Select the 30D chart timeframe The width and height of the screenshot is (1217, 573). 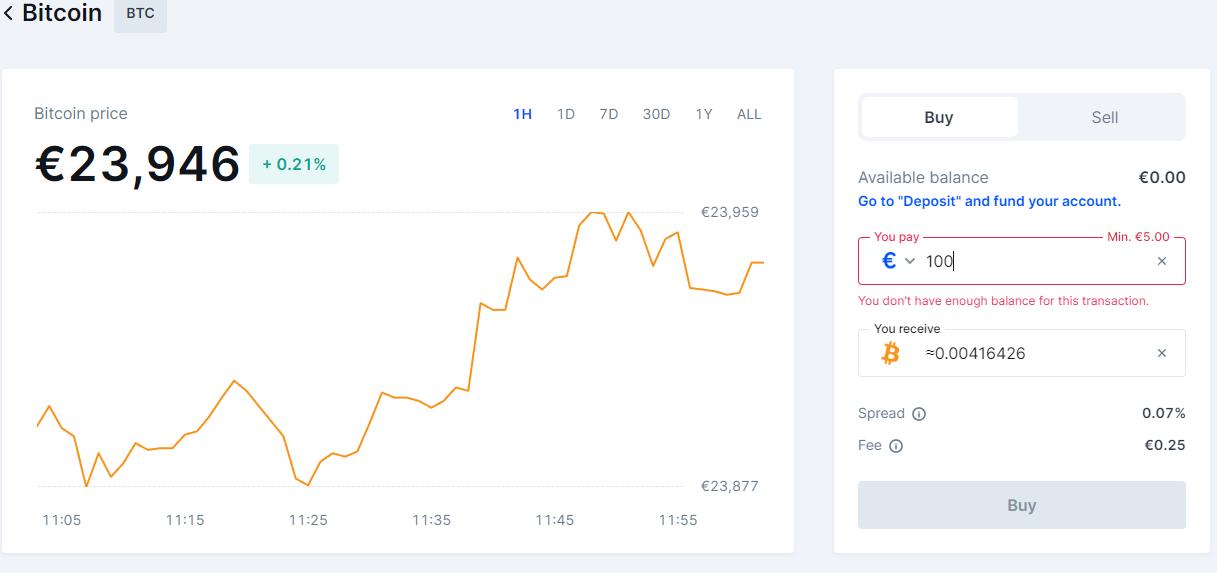pyautogui.click(x=656, y=114)
